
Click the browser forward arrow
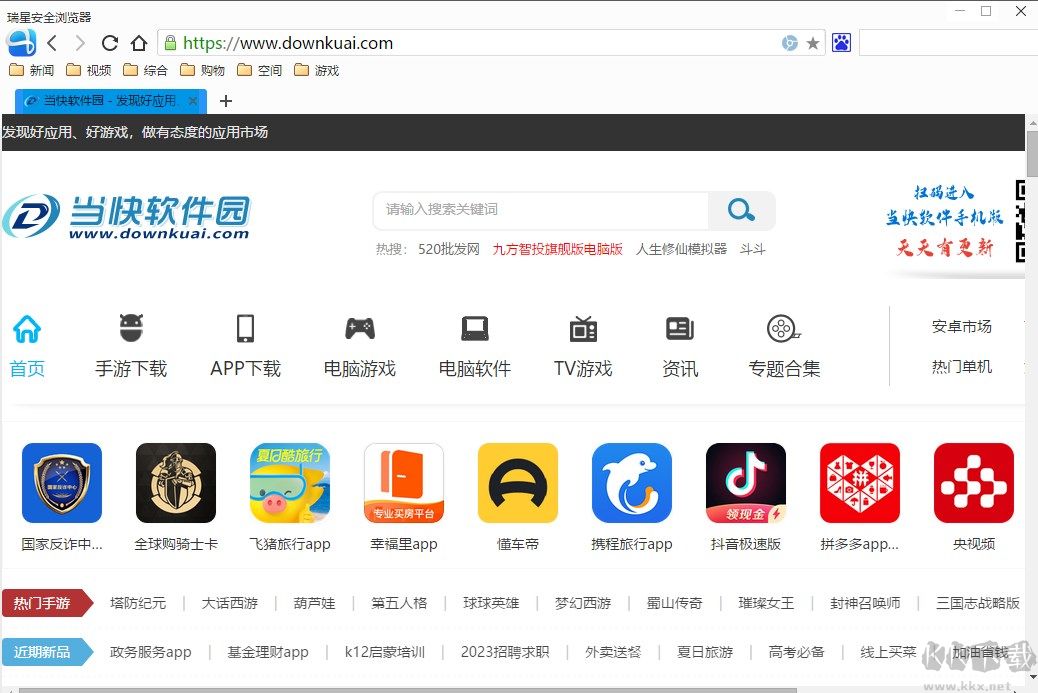point(80,44)
